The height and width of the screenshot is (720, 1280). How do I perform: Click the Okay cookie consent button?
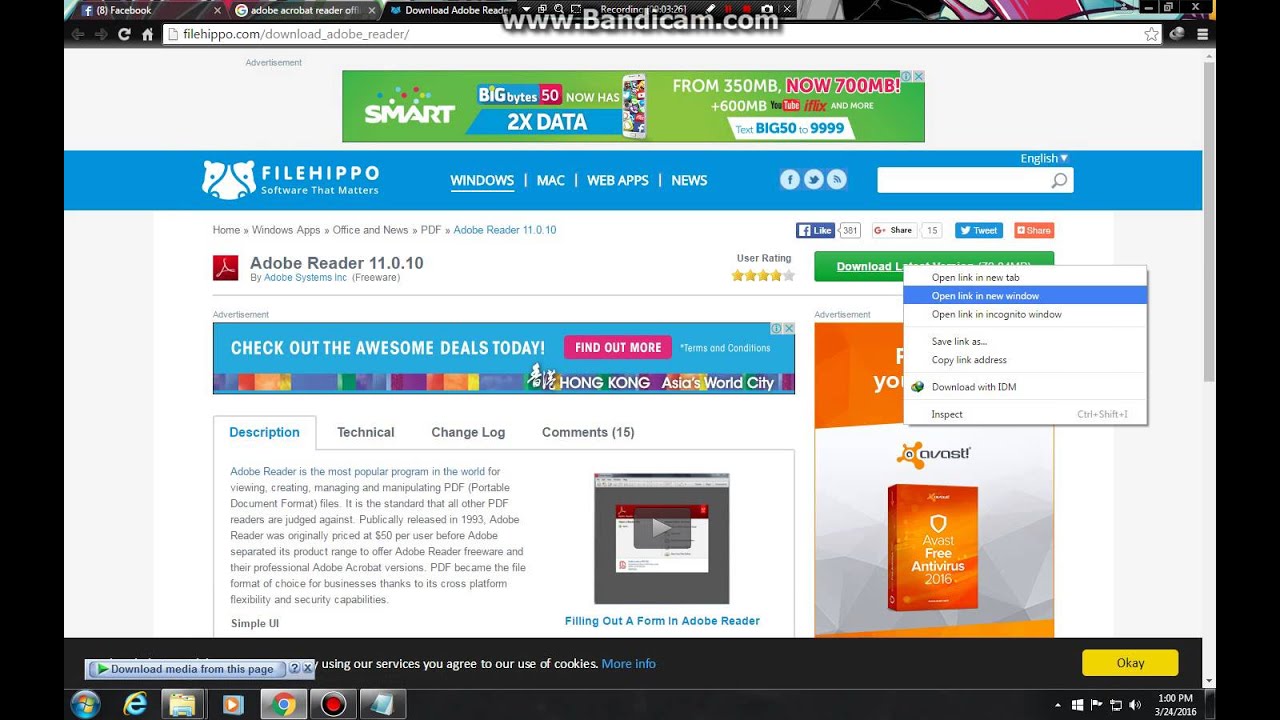1130,663
